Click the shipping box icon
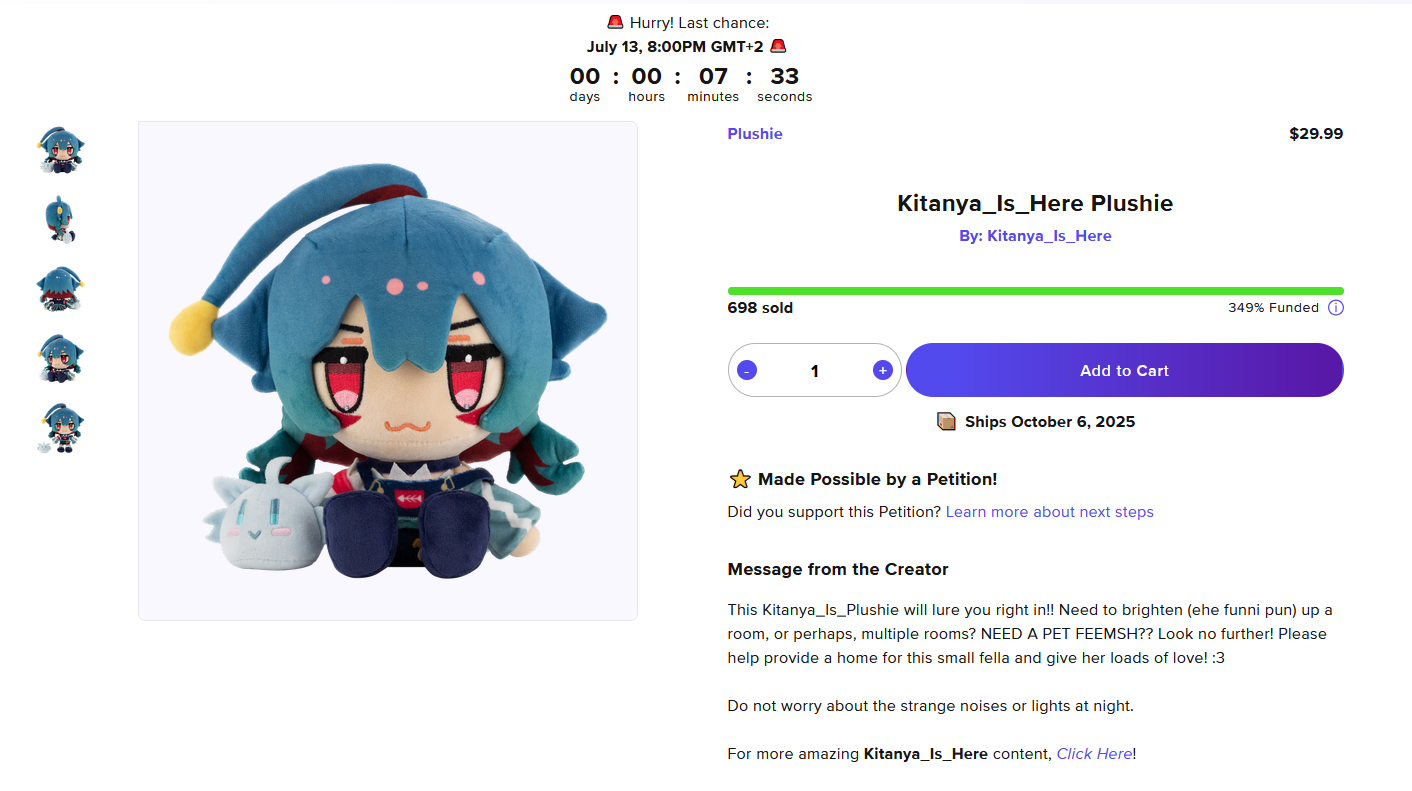This screenshot has width=1412, height=791. pyautogui.click(x=946, y=421)
